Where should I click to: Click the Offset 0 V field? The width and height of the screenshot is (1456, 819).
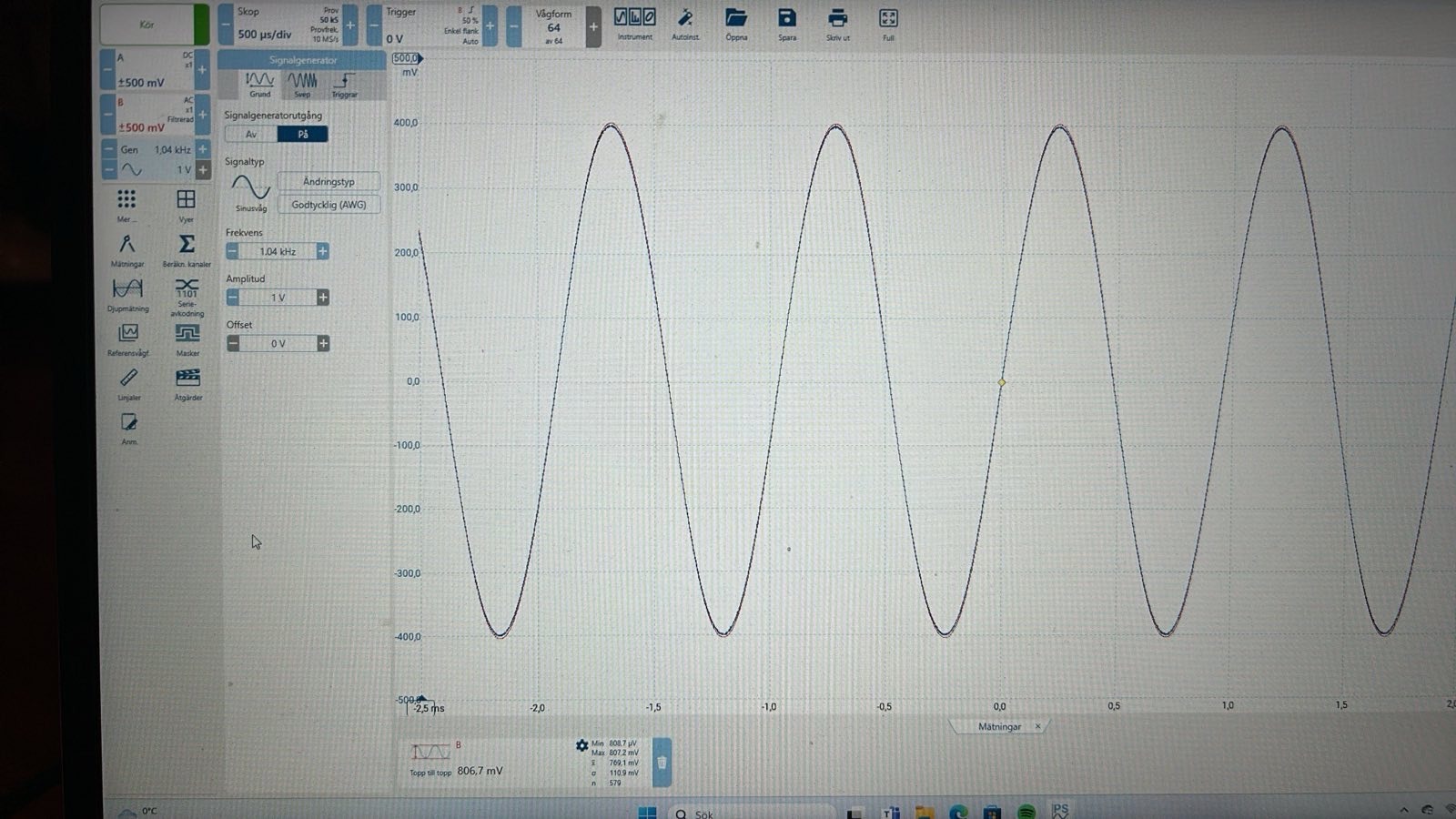pyautogui.click(x=278, y=343)
